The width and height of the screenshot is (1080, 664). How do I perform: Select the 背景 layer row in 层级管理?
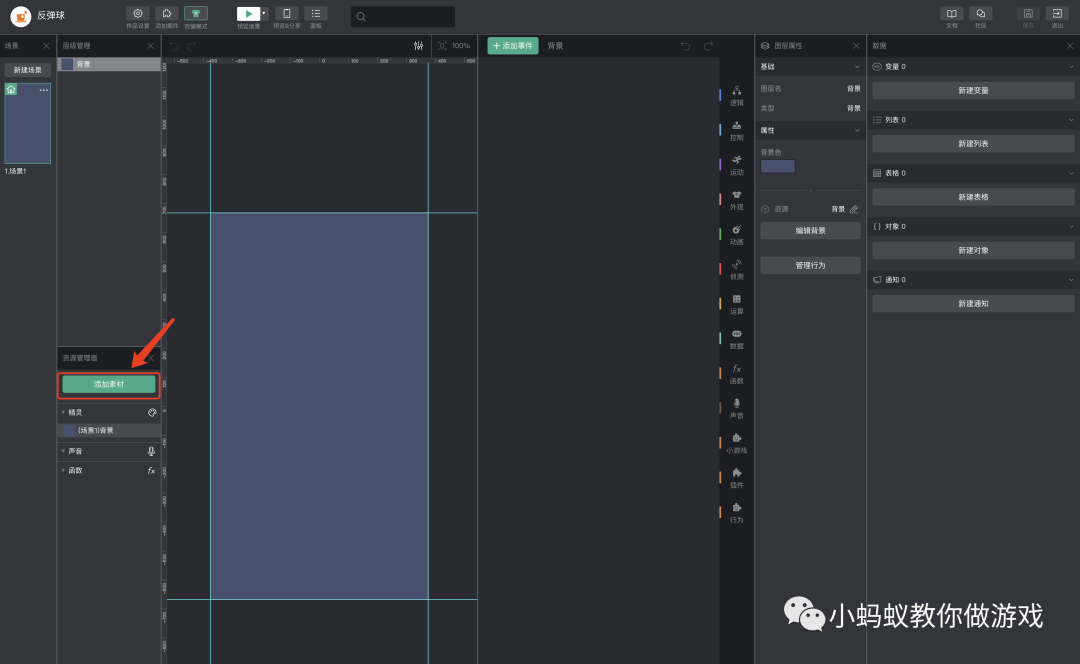click(109, 64)
